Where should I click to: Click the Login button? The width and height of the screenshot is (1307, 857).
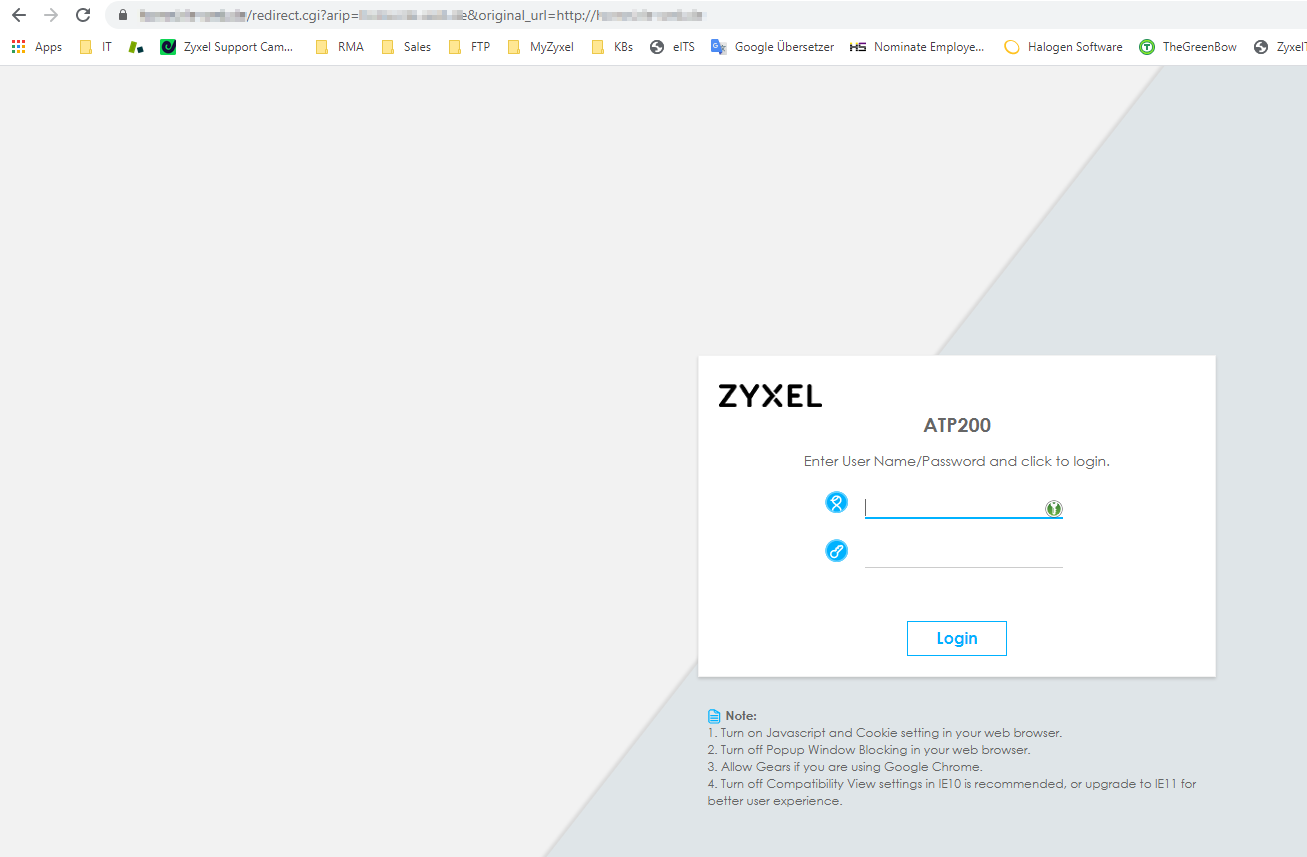[957, 638]
